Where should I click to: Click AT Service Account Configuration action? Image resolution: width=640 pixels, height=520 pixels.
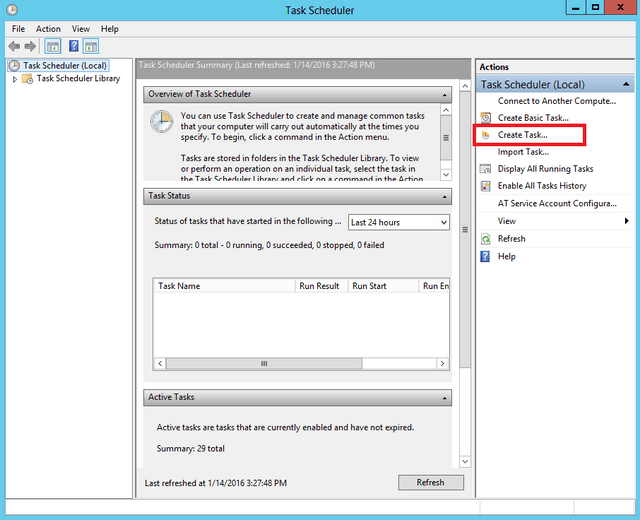(557, 204)
